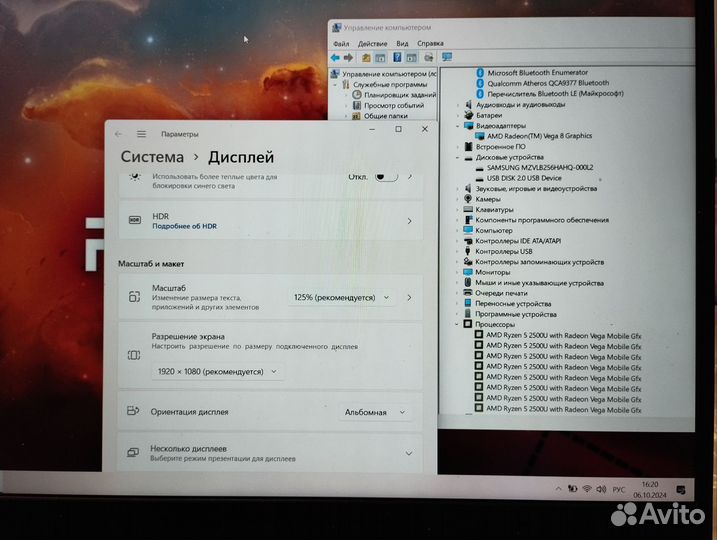This screenshot has width=717, height=540.
Task: Click the monitor icon beside Компьютер
Action: (x=468, y=230)
